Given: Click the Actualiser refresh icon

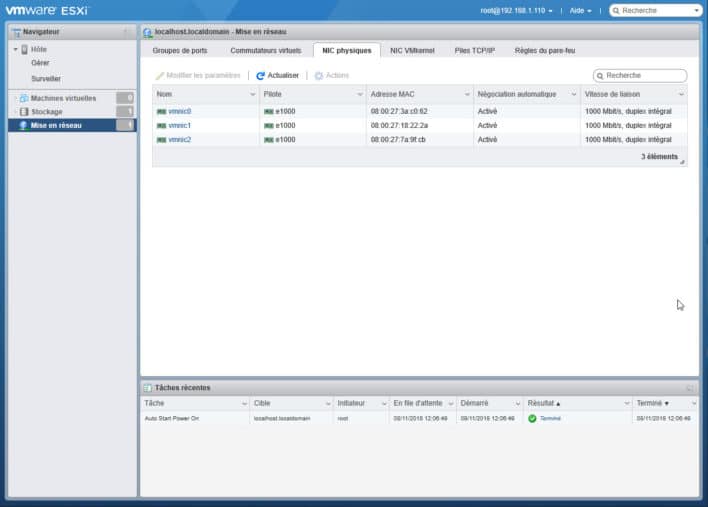Looking at the screenshot, I should click(x=261, y=76).
